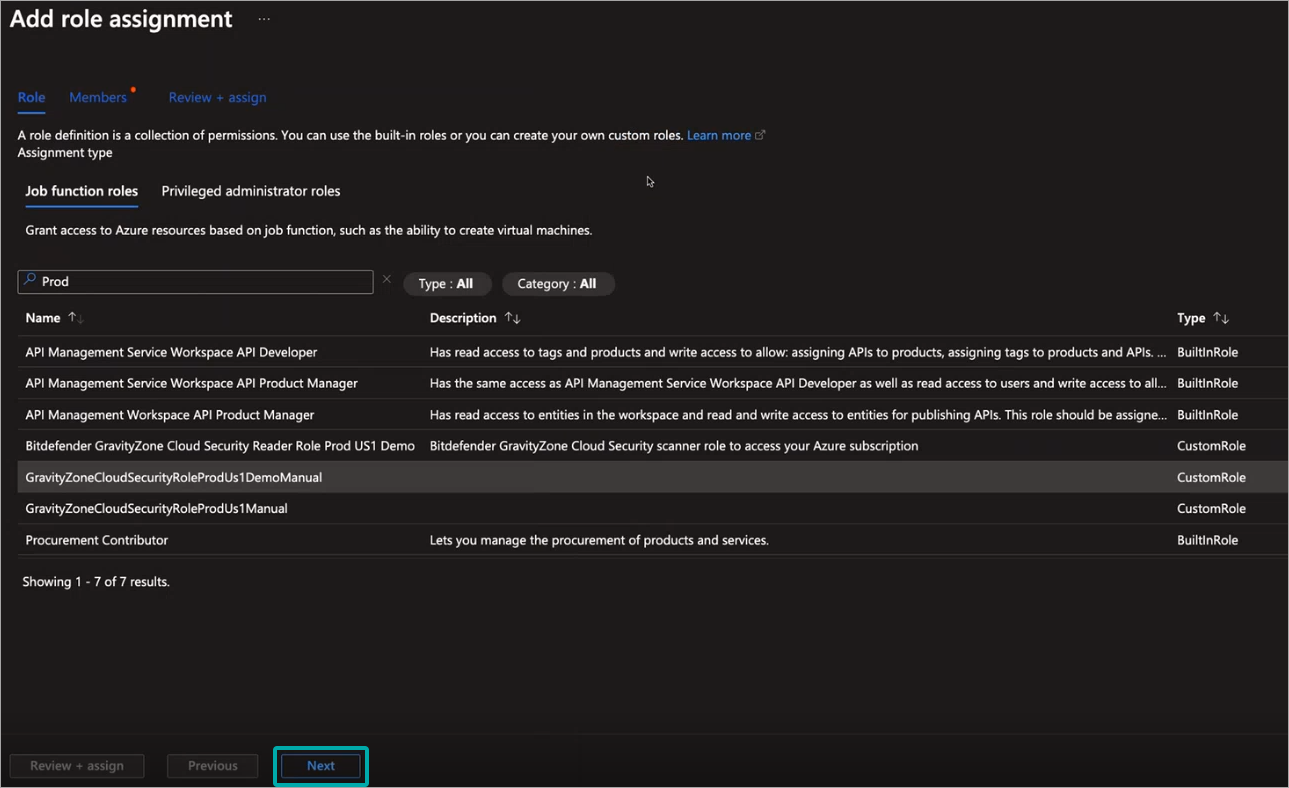Sort by Type column arrows
Viewport: 1289px width, 788px height.
pyautogui.click(x=1221, y=318)
